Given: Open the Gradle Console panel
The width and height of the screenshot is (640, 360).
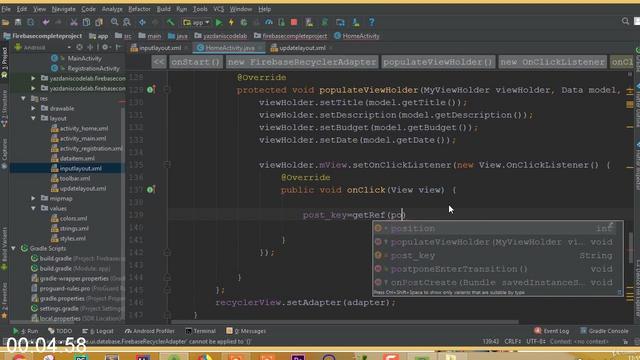Looking at the screenshot, I should [x=604, y=331].
